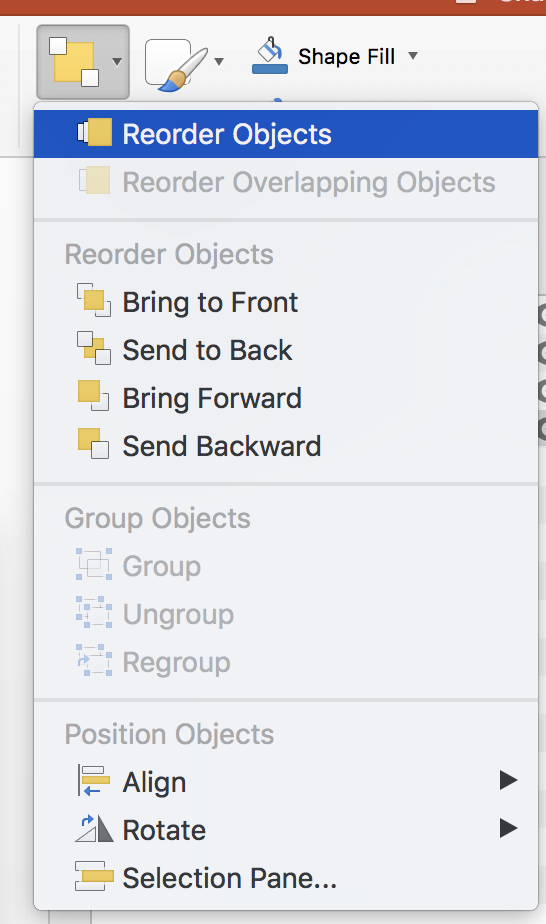The image size is (546, 924).
Task: Click the Quick Styles paintbrush icon
Action: 176,64
